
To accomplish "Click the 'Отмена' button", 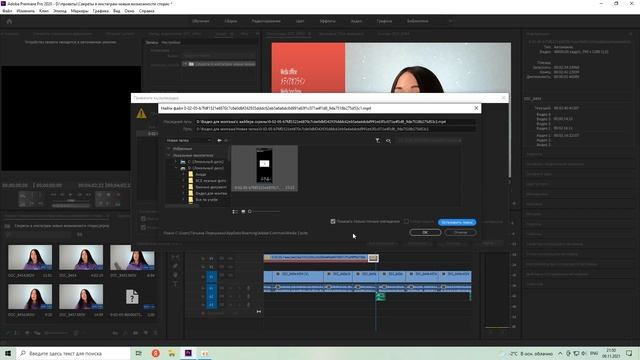I will (460, 232).
